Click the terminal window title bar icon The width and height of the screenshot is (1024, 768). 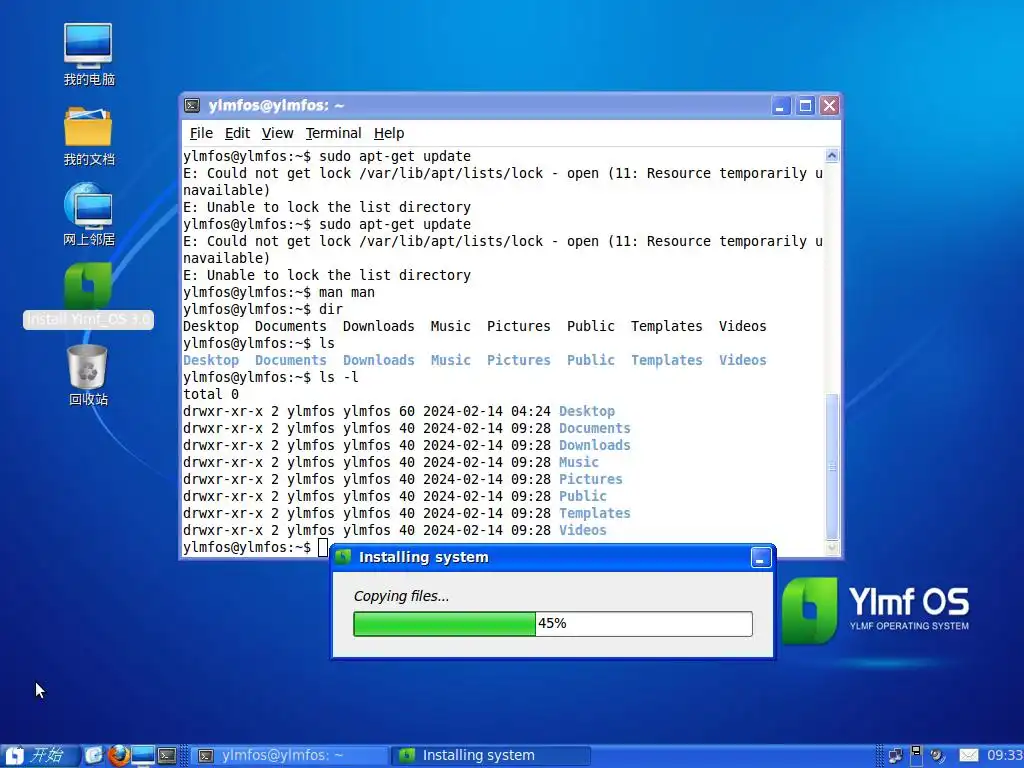click(192, 105)
